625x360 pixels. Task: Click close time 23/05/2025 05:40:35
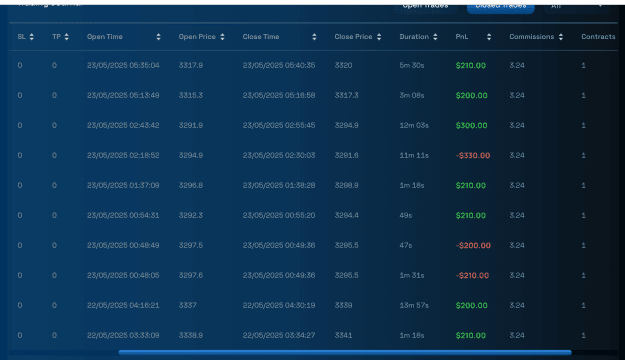click(x=279, y=65)
